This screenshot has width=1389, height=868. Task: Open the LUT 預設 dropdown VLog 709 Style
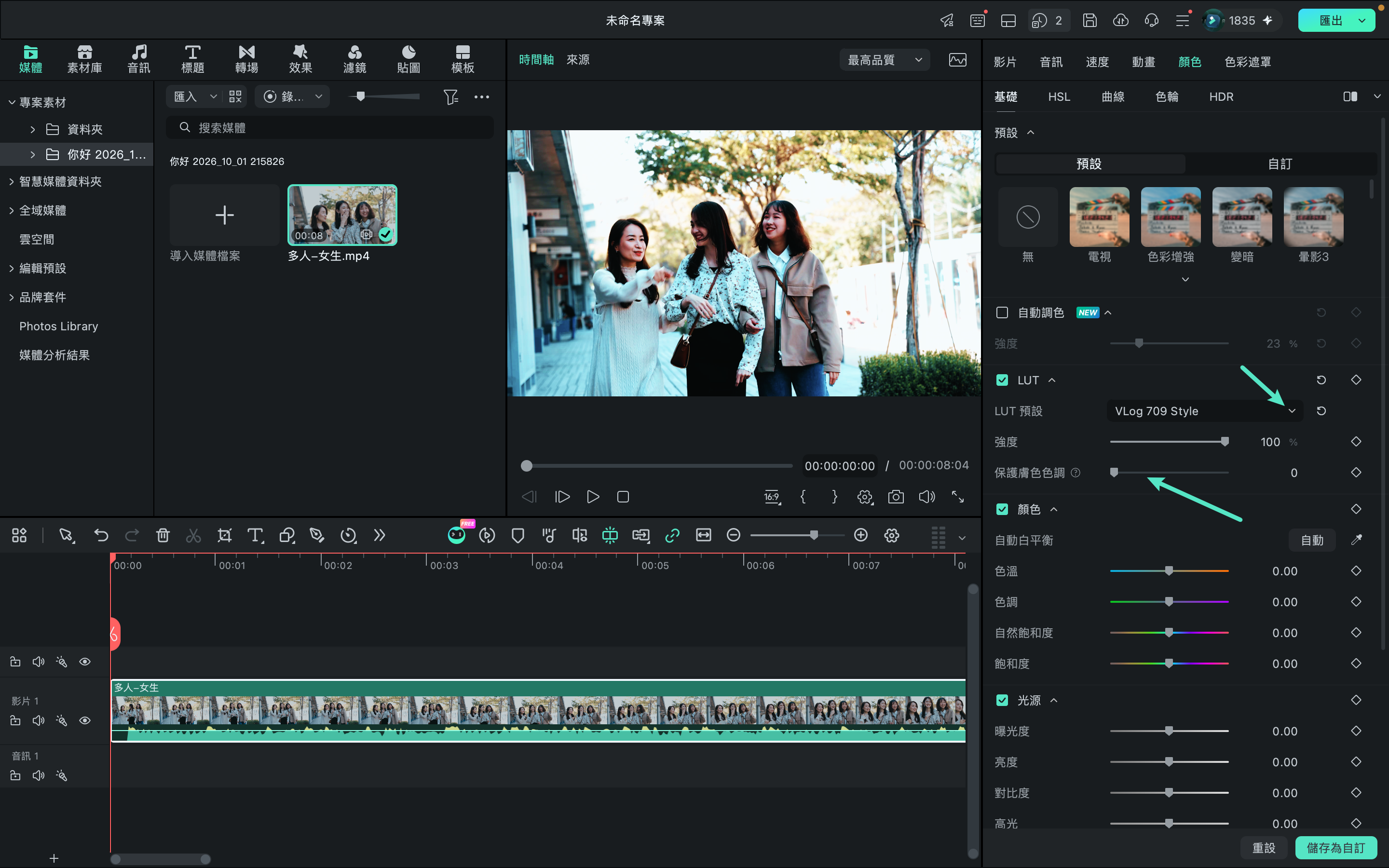1204,411
